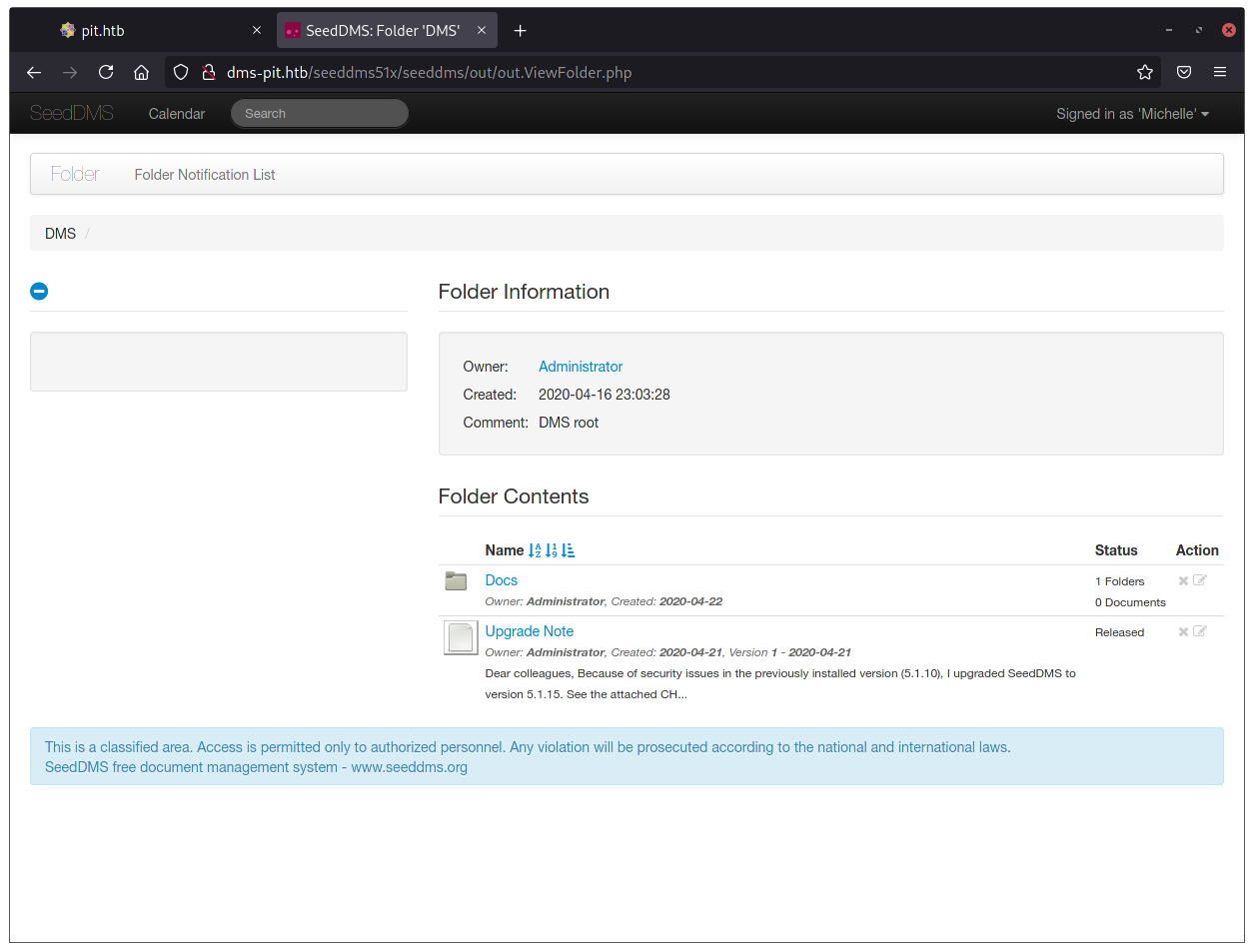Open Folder Notification List

(205, 175)
